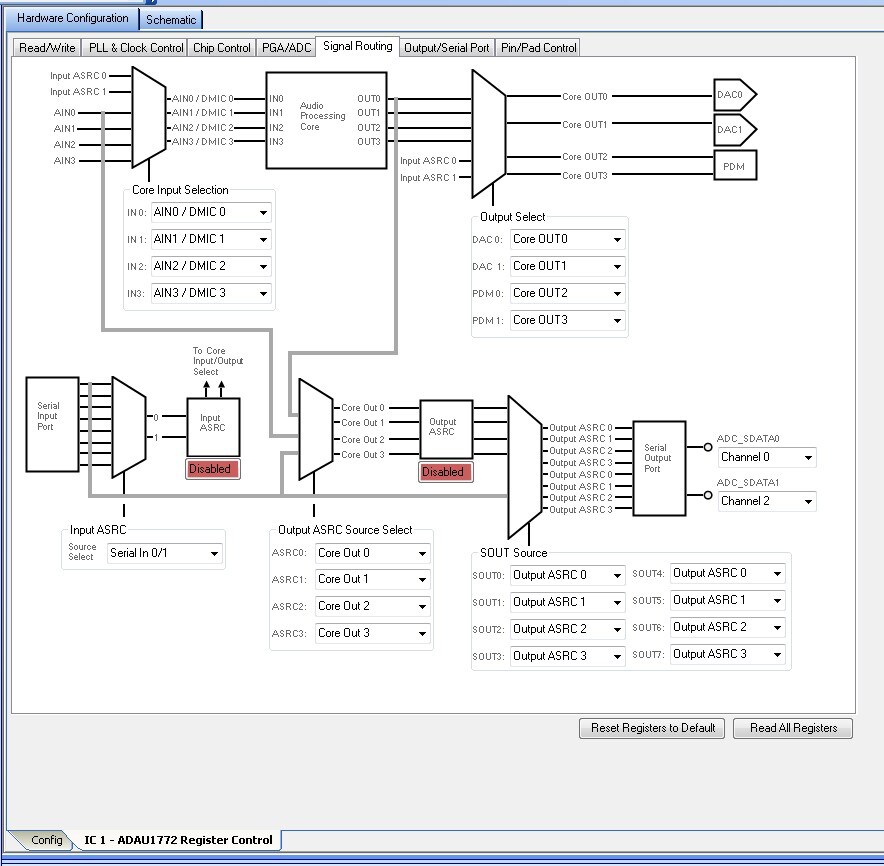Expand the SOUT3 source dropdown
The image size is (884, 866).
[x=568, y=656]
